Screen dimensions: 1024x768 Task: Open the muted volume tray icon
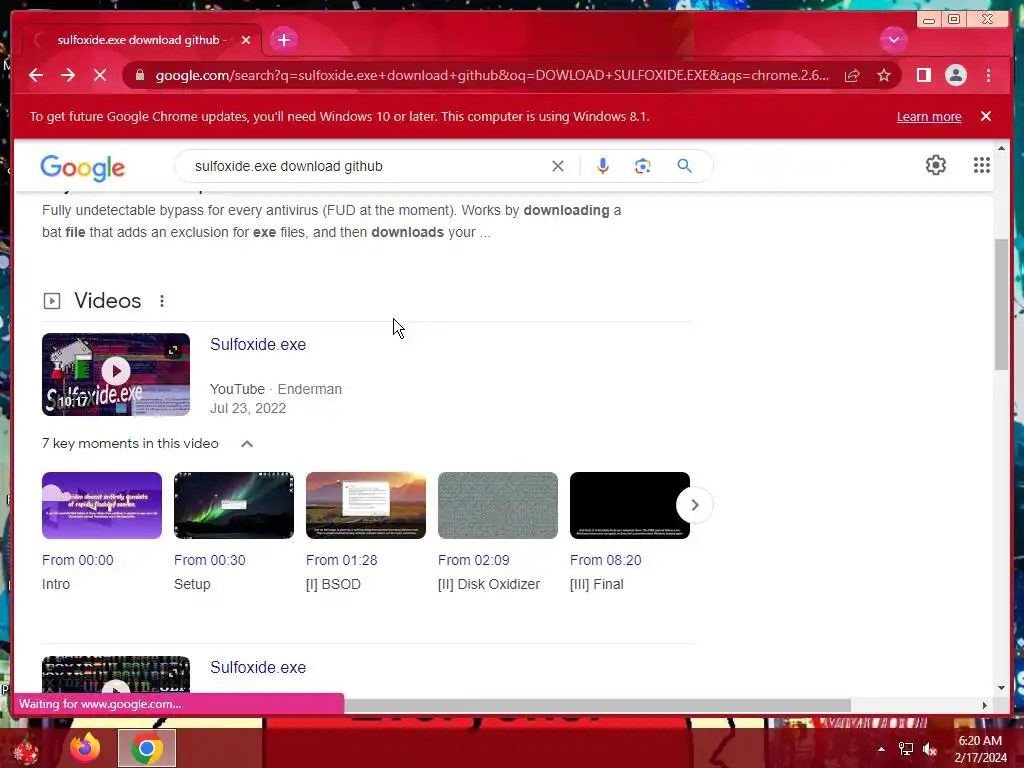(930, 749)
